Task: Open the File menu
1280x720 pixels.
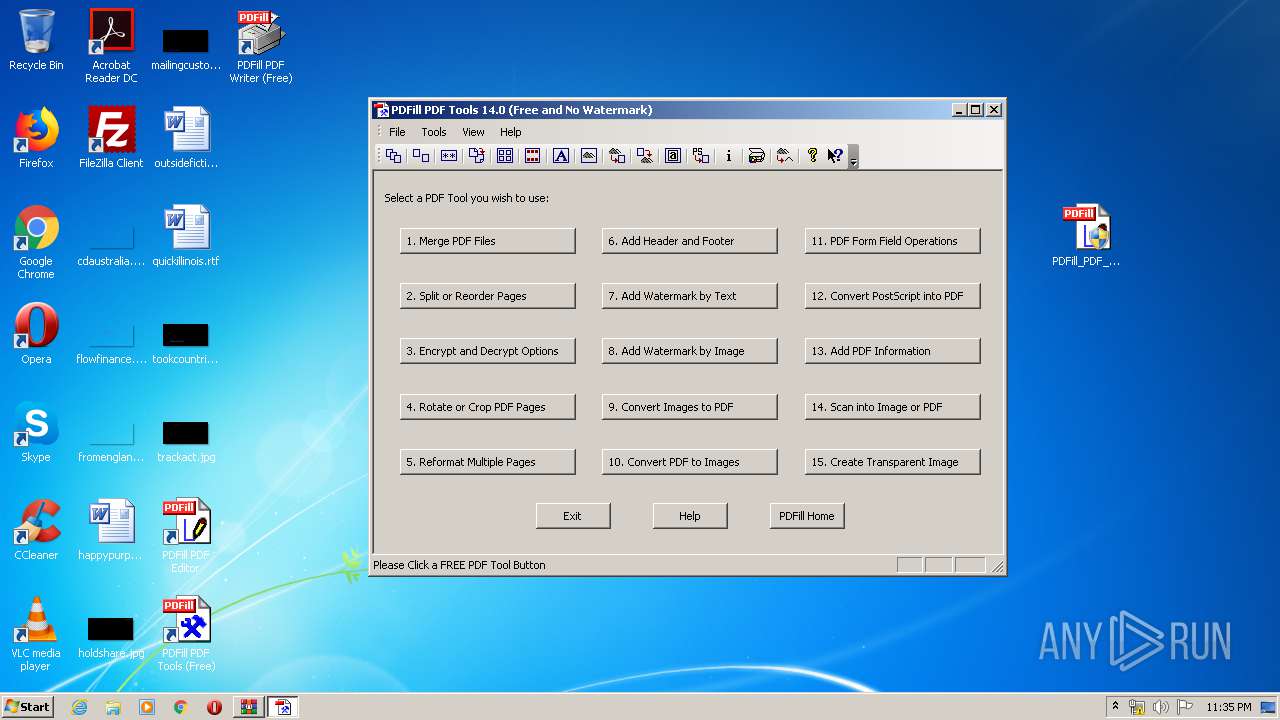Action: coord(397,132)
